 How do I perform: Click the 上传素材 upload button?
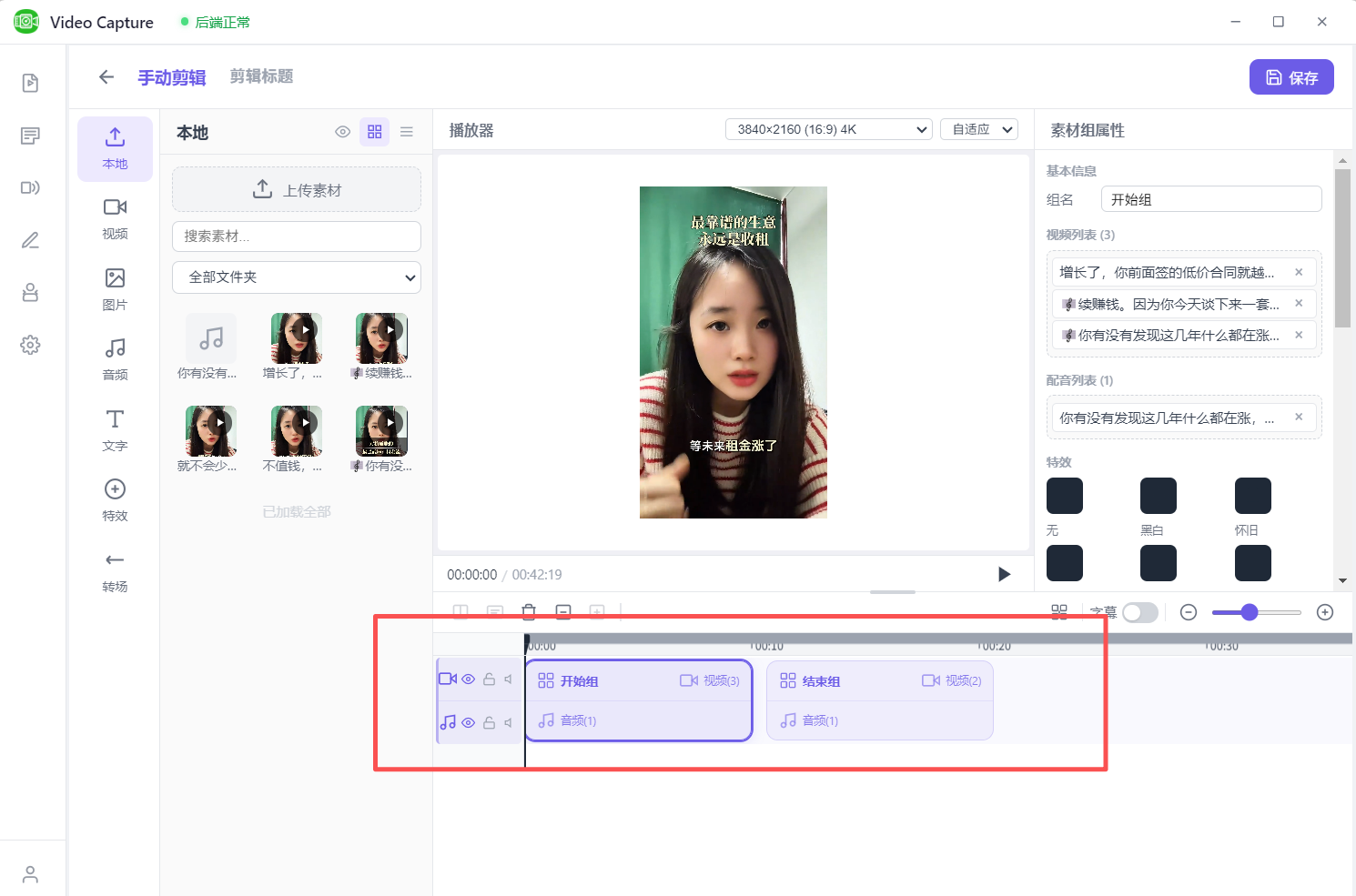pos(297,189)
